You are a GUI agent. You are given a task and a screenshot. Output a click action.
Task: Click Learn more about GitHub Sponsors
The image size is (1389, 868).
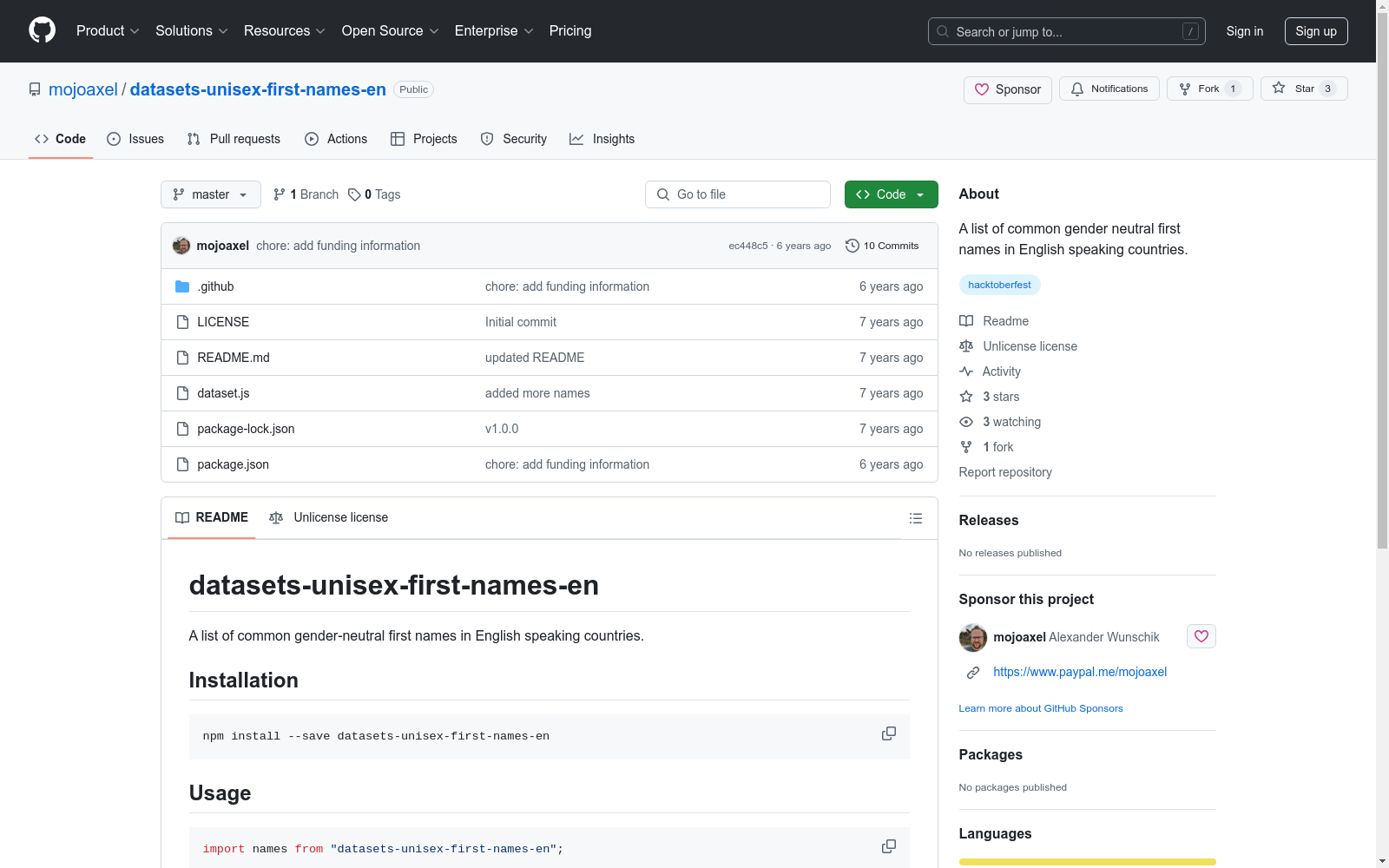click(x=1041, y=708)
